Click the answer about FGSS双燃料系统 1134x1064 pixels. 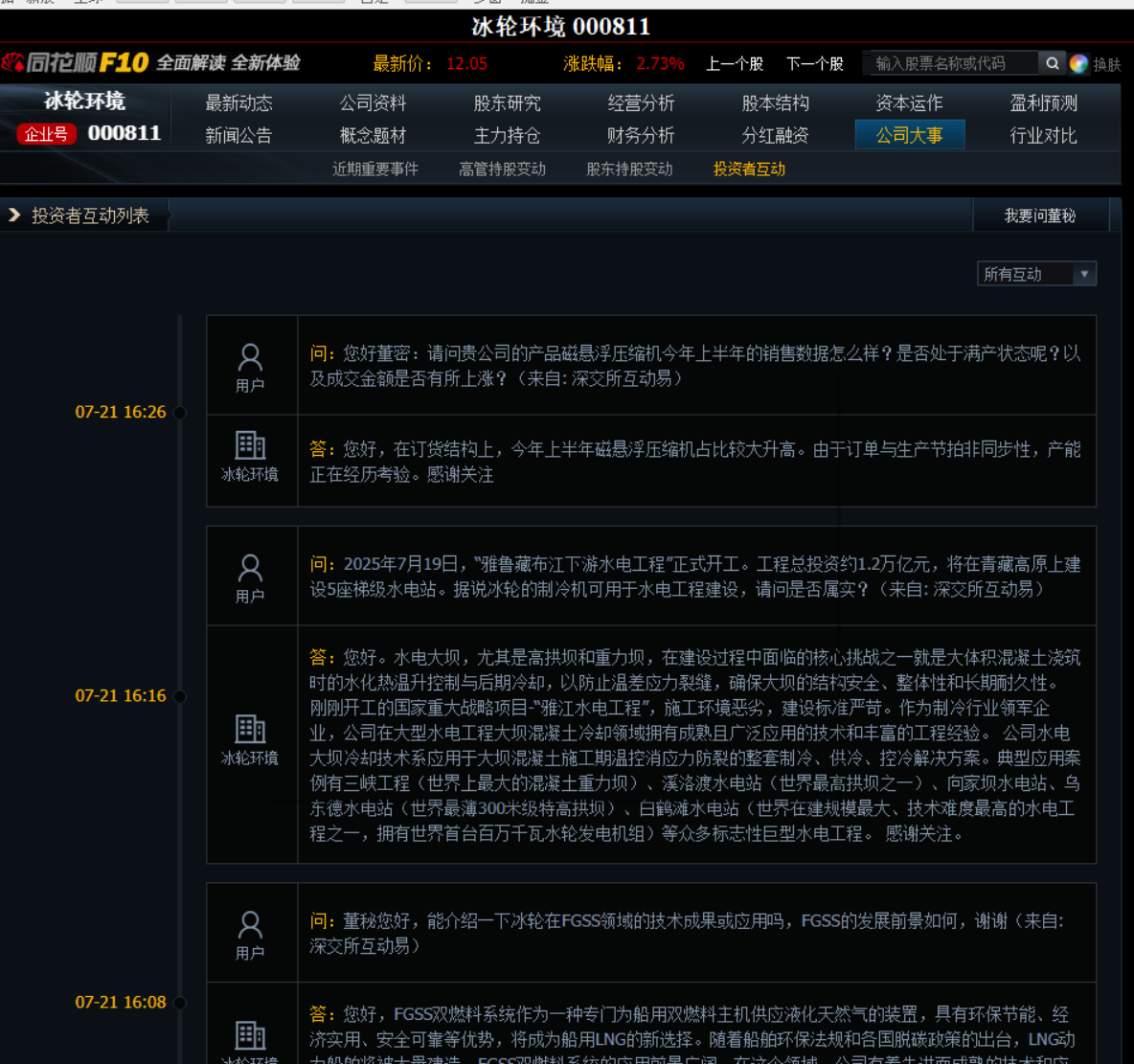692,1034
